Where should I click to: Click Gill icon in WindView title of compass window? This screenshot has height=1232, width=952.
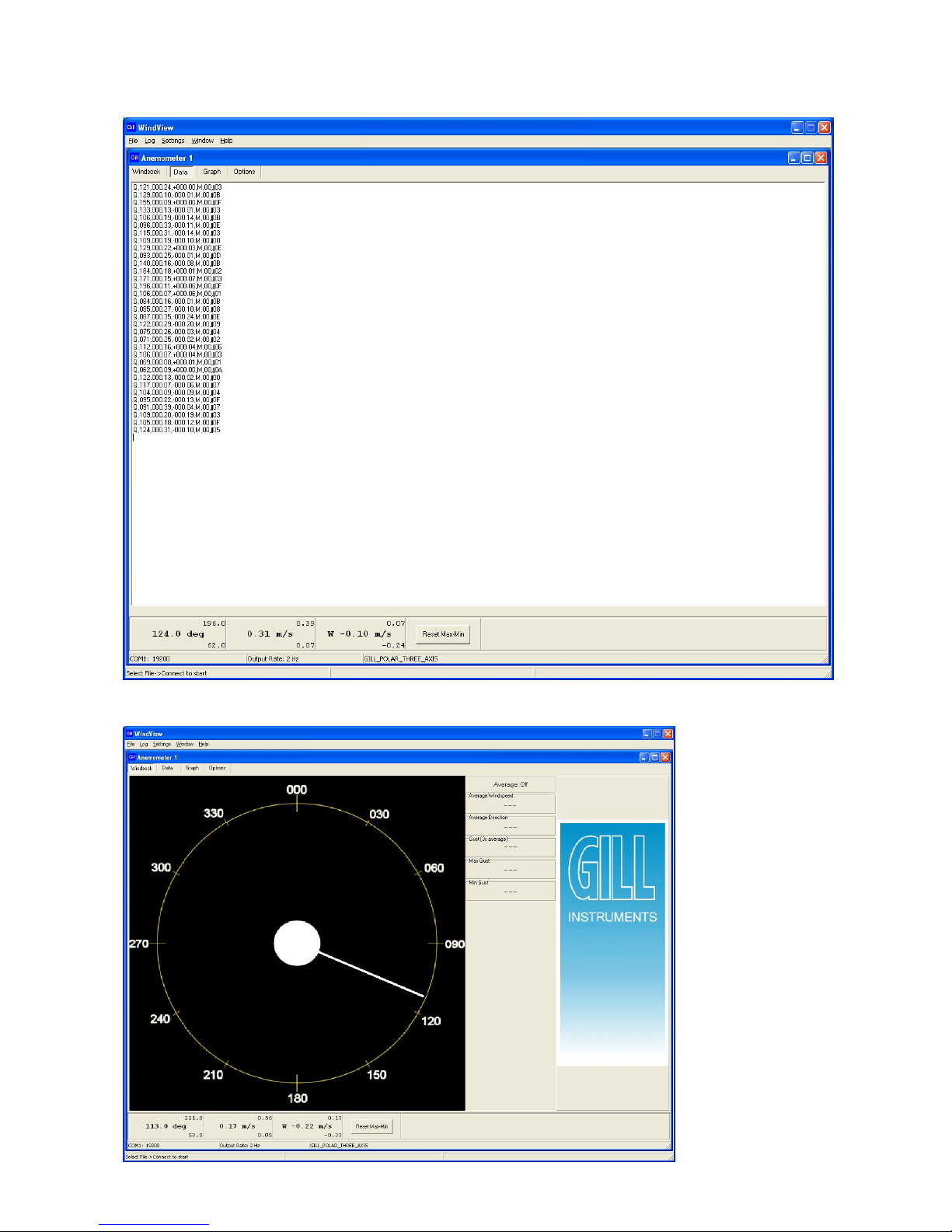(130, 733)
